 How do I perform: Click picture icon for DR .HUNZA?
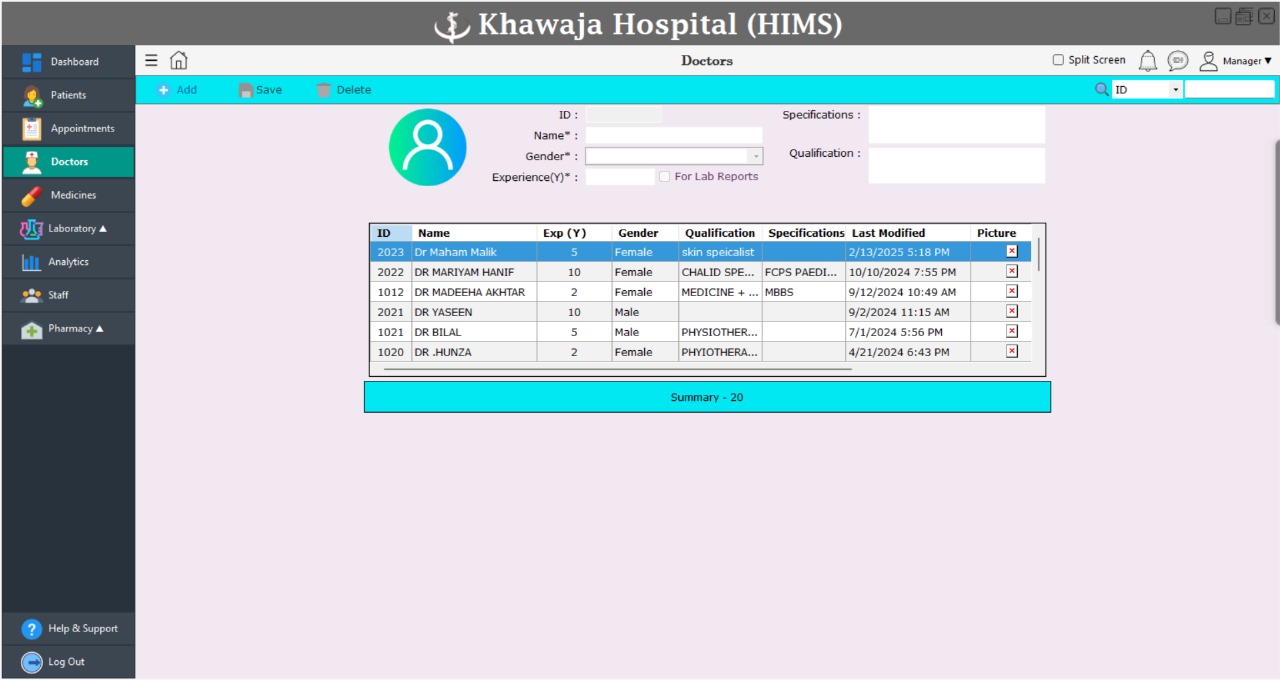1011,351
